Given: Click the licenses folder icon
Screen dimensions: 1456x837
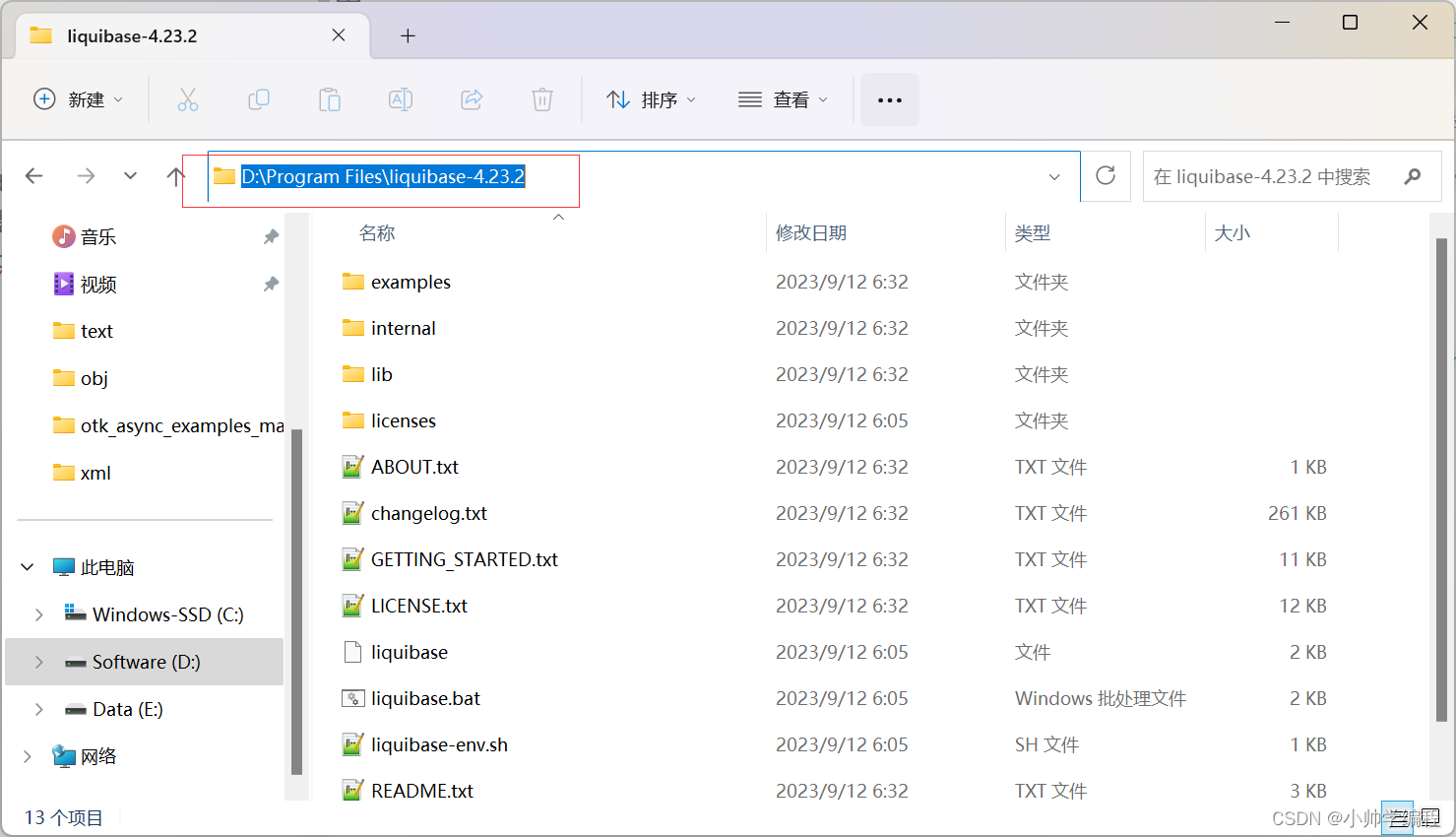Looking at the screenshot, I should [353, 420].
